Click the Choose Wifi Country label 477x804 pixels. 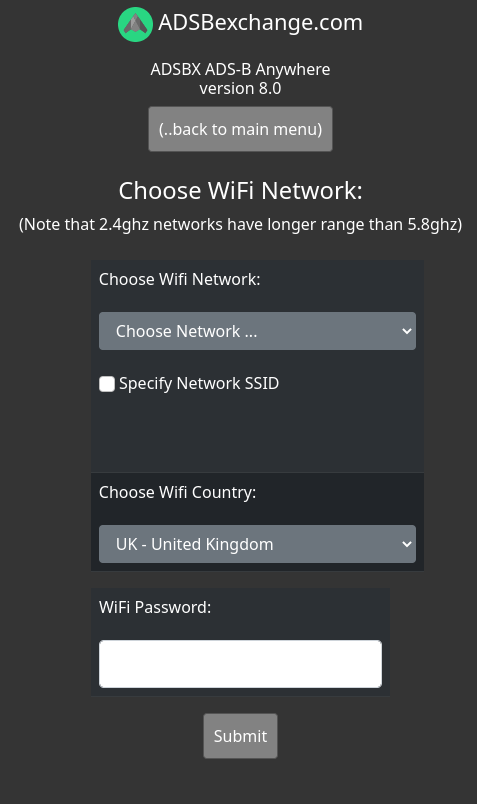click(177, 492)
